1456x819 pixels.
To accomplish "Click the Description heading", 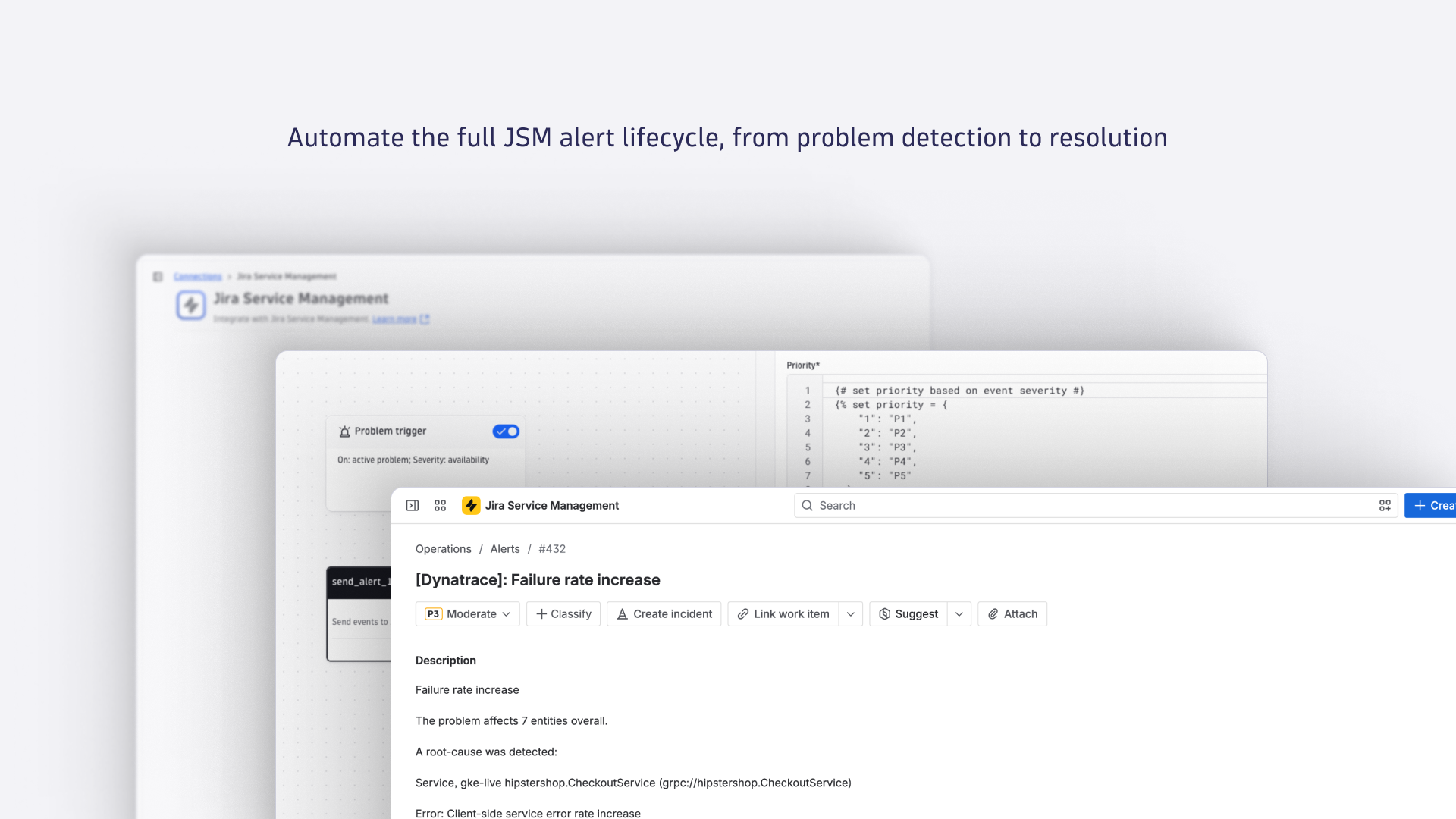I will (x=446, y=661).
